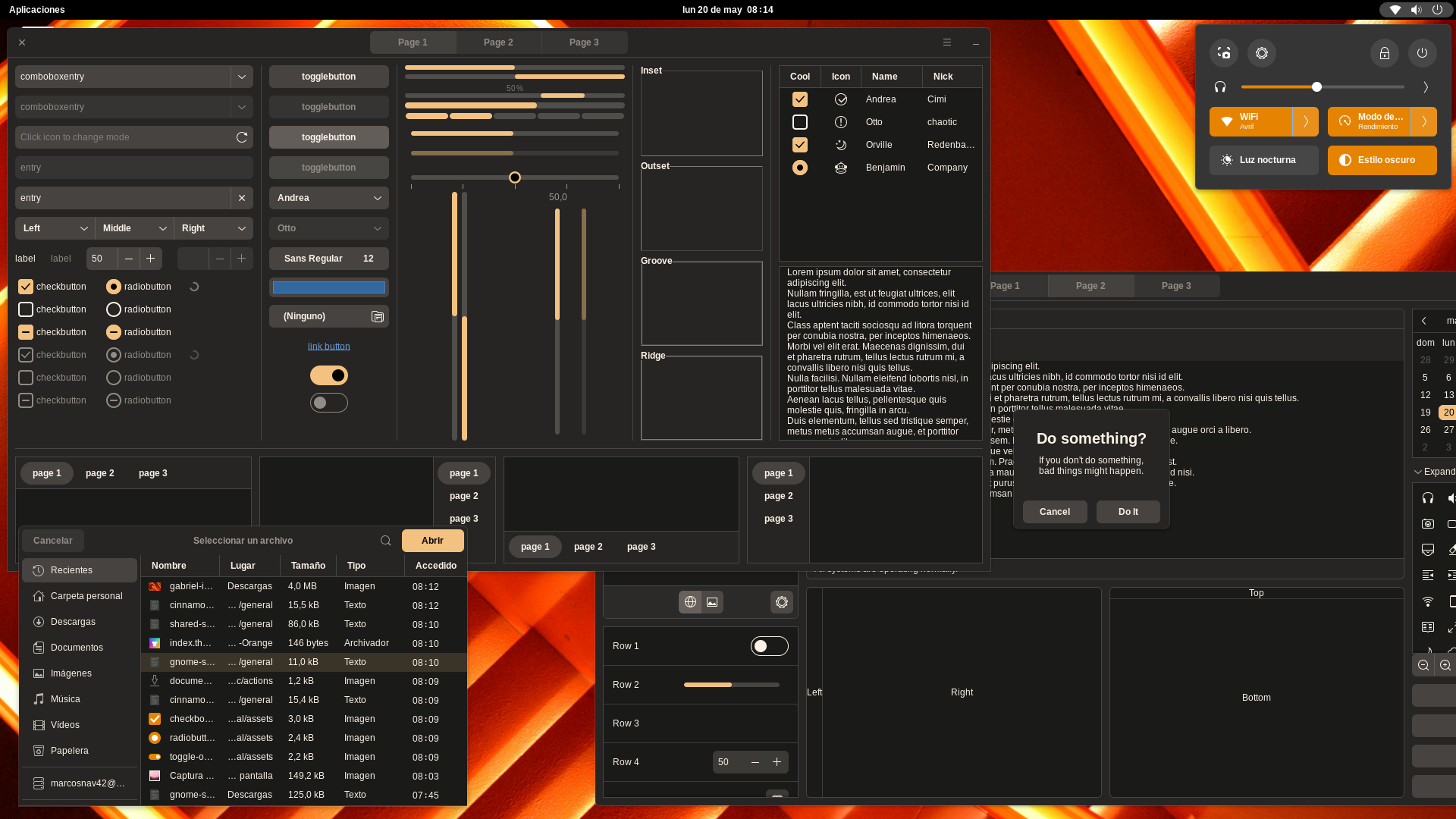This screenshot has width=1456, height=819.
Task: Click the search icon in the file chooser dialog
Action: (x=386, y=541)
